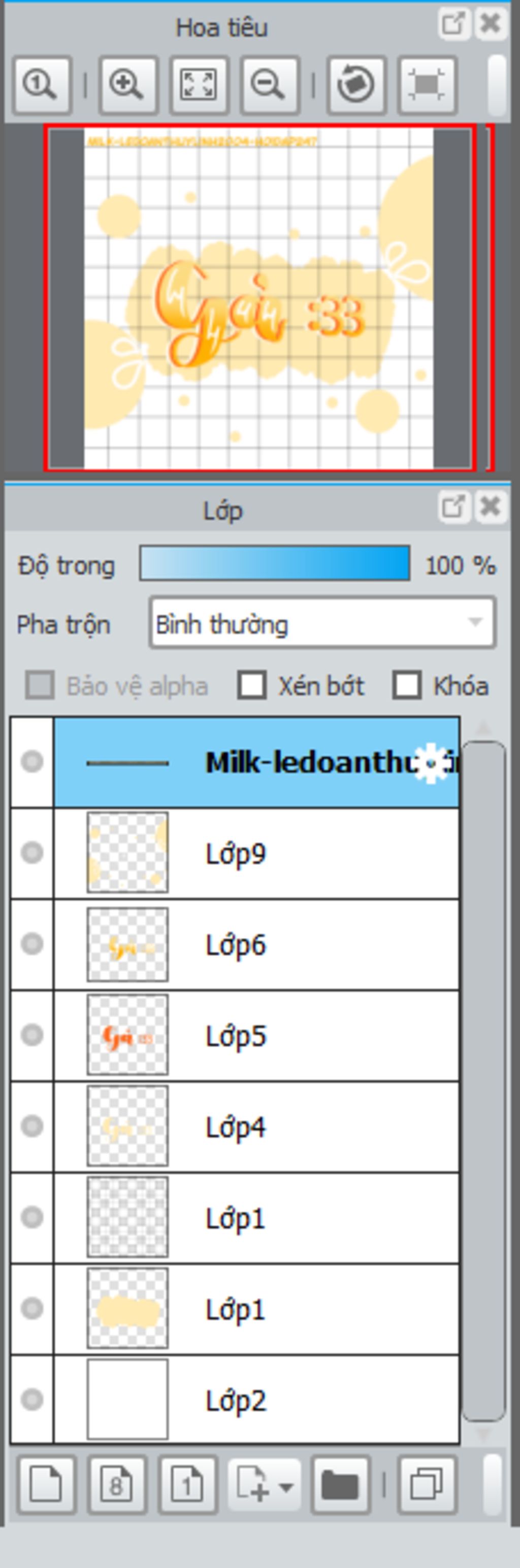Image resolution: width=520 pixels, height=1568 pixels.
Task: Duplicate the selected layer
Action: 427,1485
